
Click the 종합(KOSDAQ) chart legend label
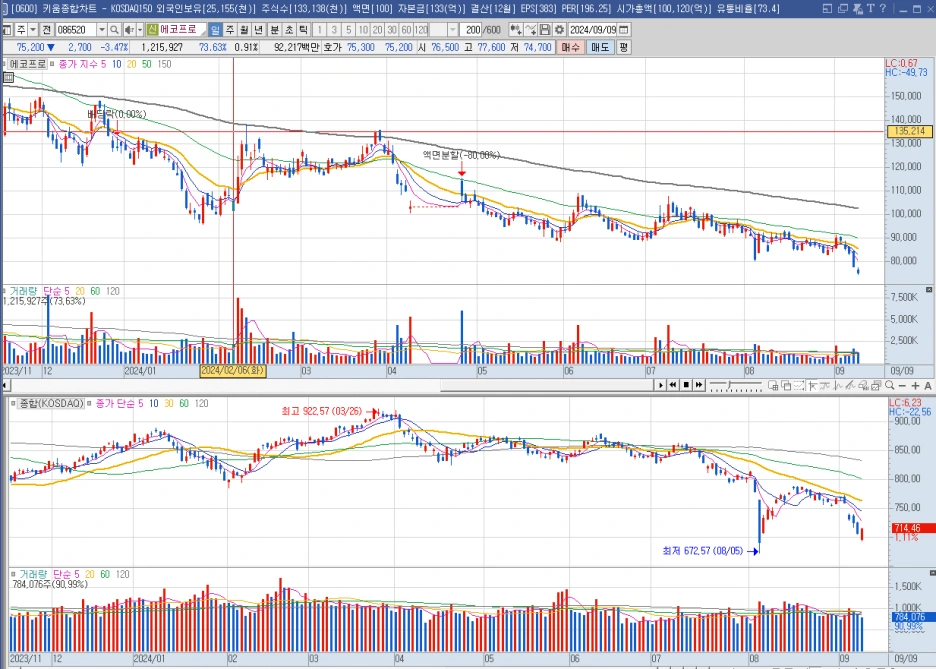51,403
